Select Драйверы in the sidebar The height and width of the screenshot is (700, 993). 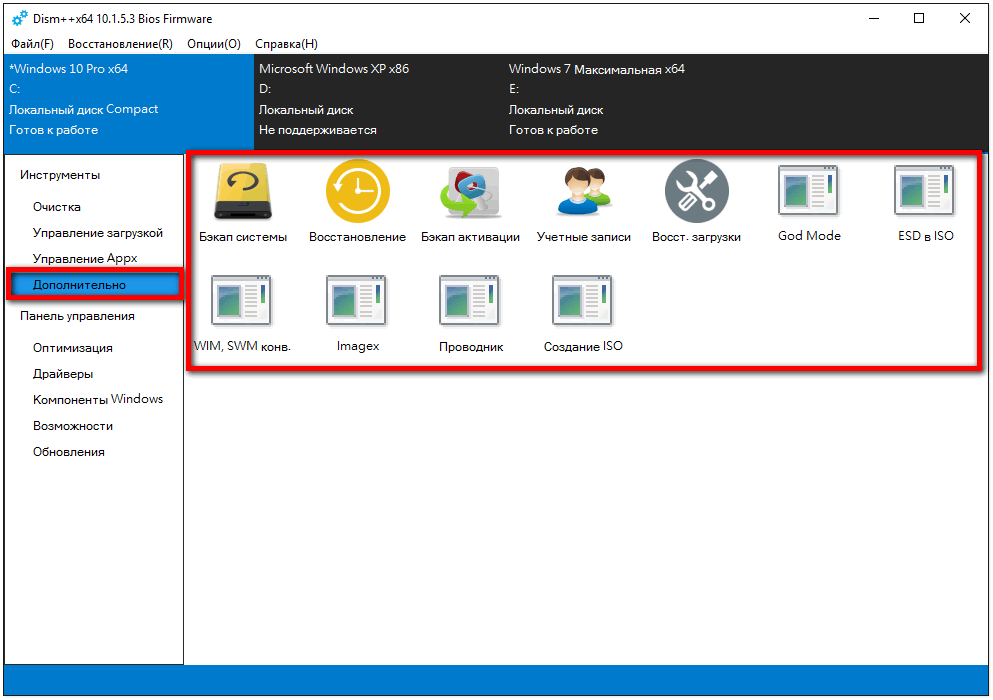click(x=63, y=374)
